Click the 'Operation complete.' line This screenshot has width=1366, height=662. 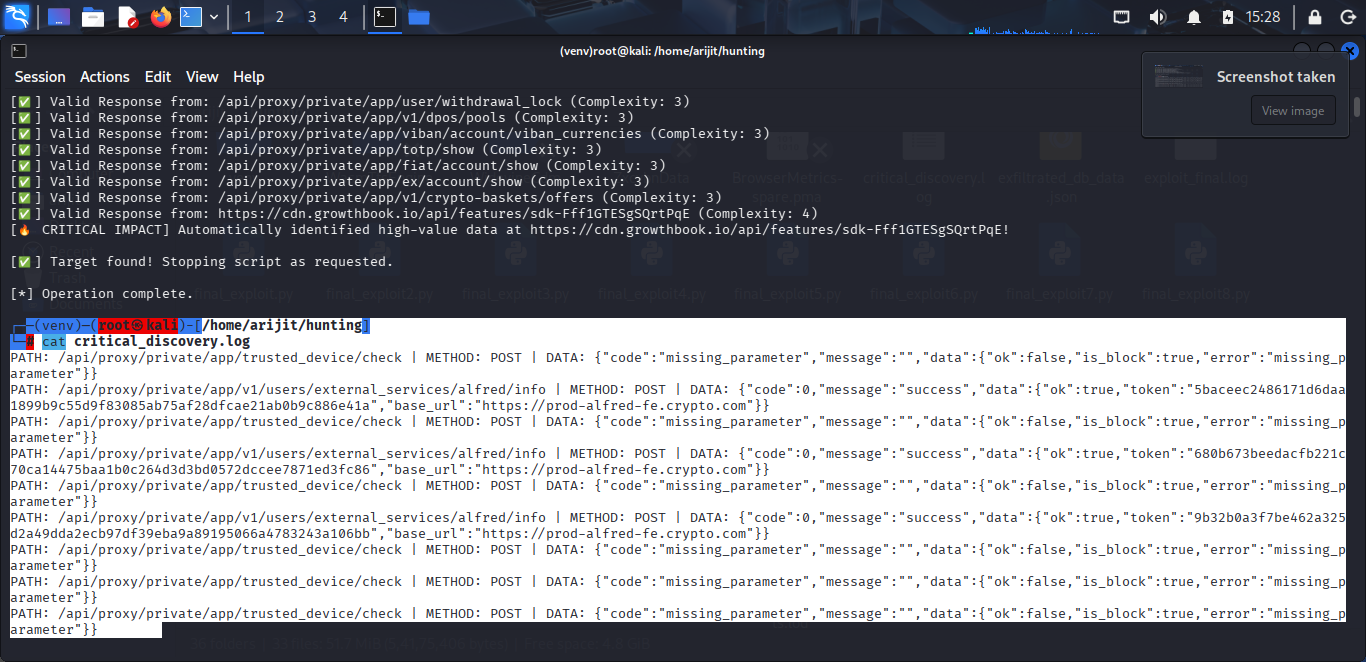pyautogui.click(x=102, y=293)
